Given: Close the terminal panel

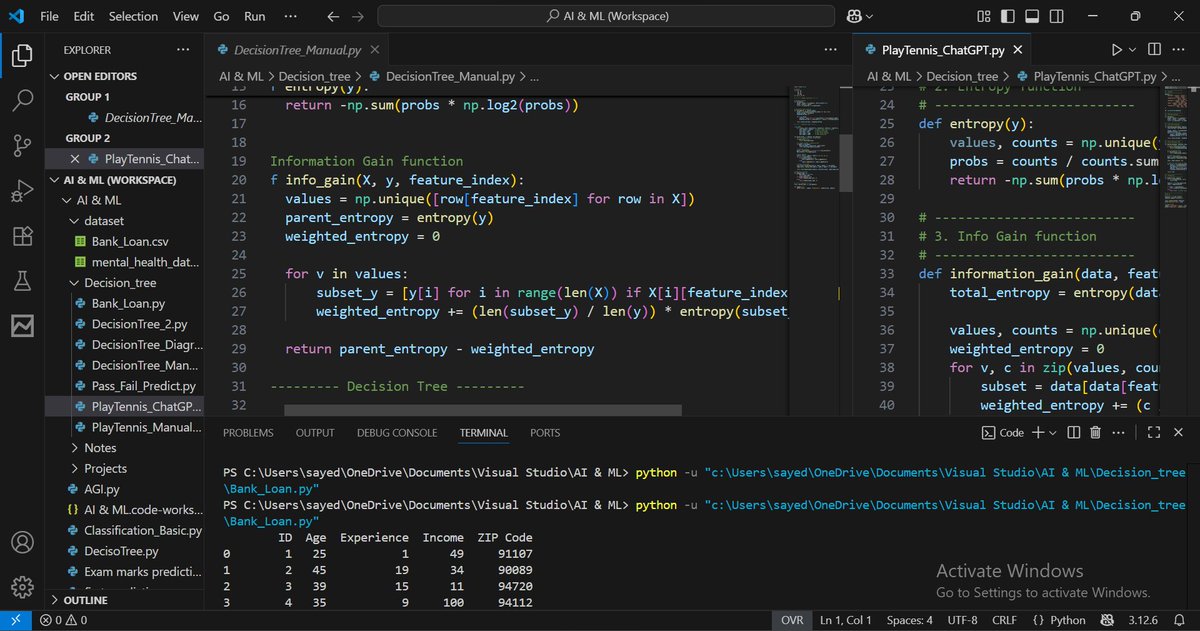Looking at the screenshot, I should point(1177,432).
